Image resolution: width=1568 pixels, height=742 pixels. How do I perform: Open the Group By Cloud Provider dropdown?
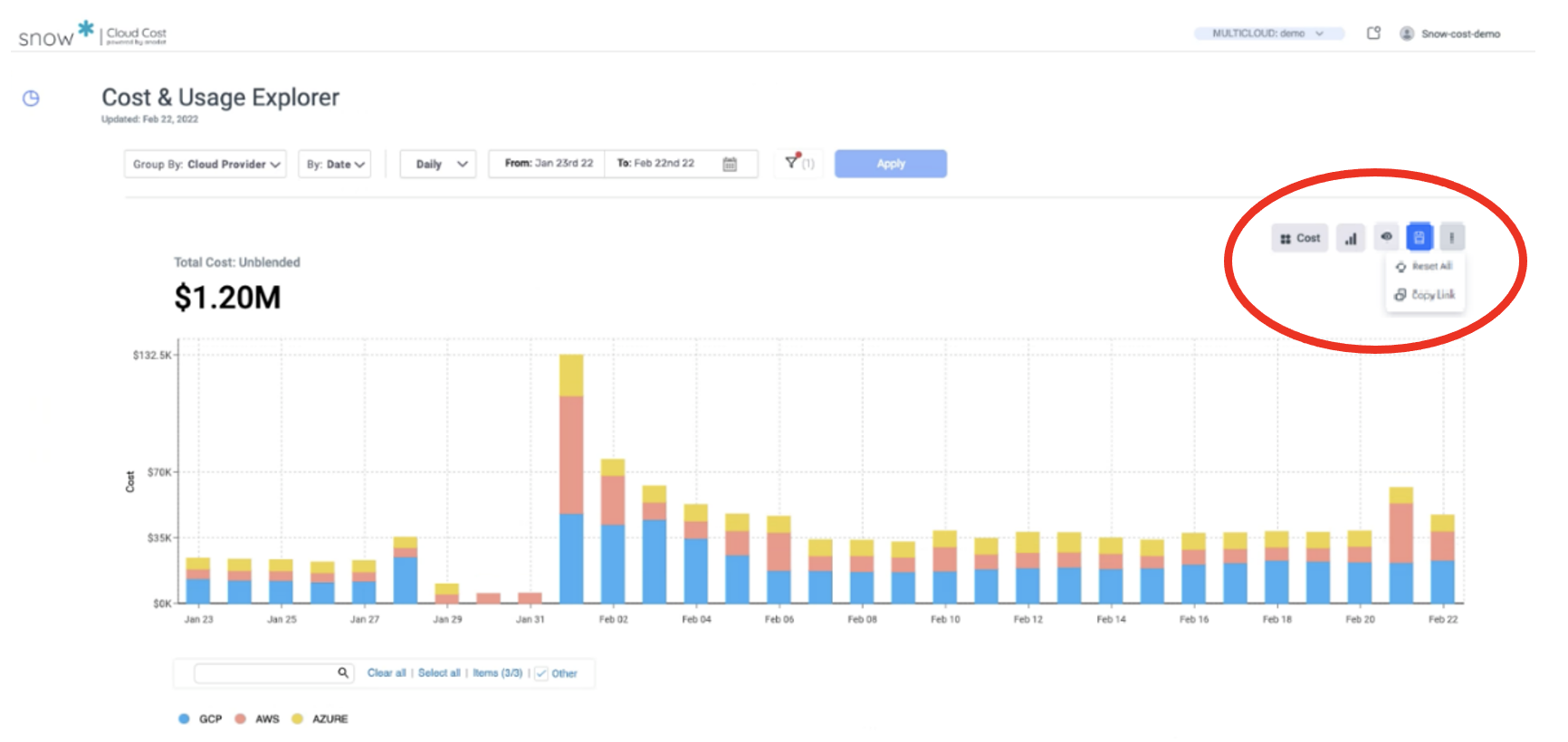(206, 164)
